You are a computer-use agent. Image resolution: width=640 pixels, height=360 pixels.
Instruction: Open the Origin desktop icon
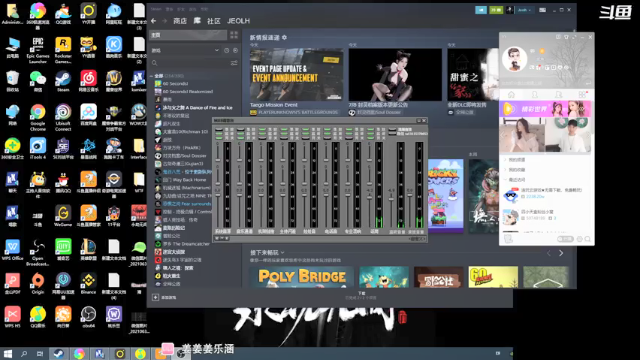tap(38, 283)
